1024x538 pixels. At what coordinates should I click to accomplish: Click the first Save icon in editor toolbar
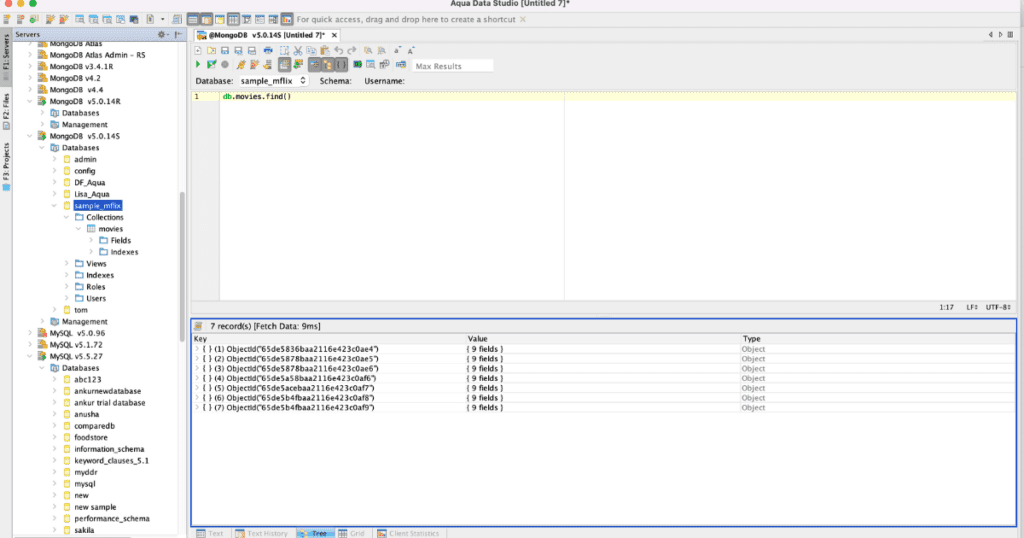[x=225, y=50]
